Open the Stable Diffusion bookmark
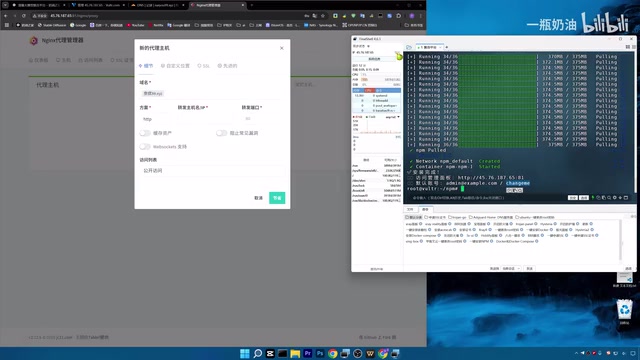This screenshot has width=640, height=360. pos(52,25)
